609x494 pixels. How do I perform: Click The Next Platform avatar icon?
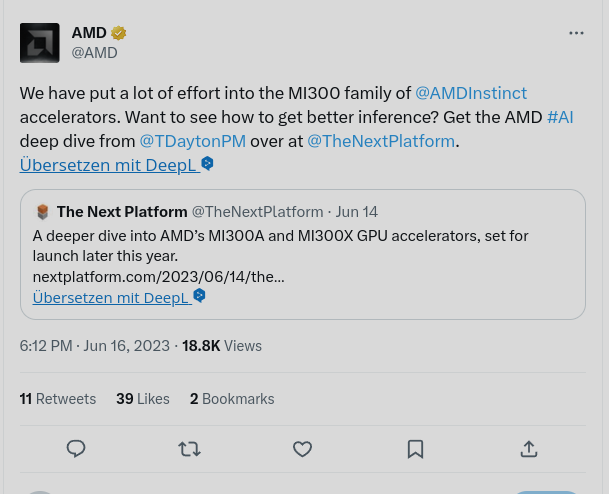coord(43,212)
